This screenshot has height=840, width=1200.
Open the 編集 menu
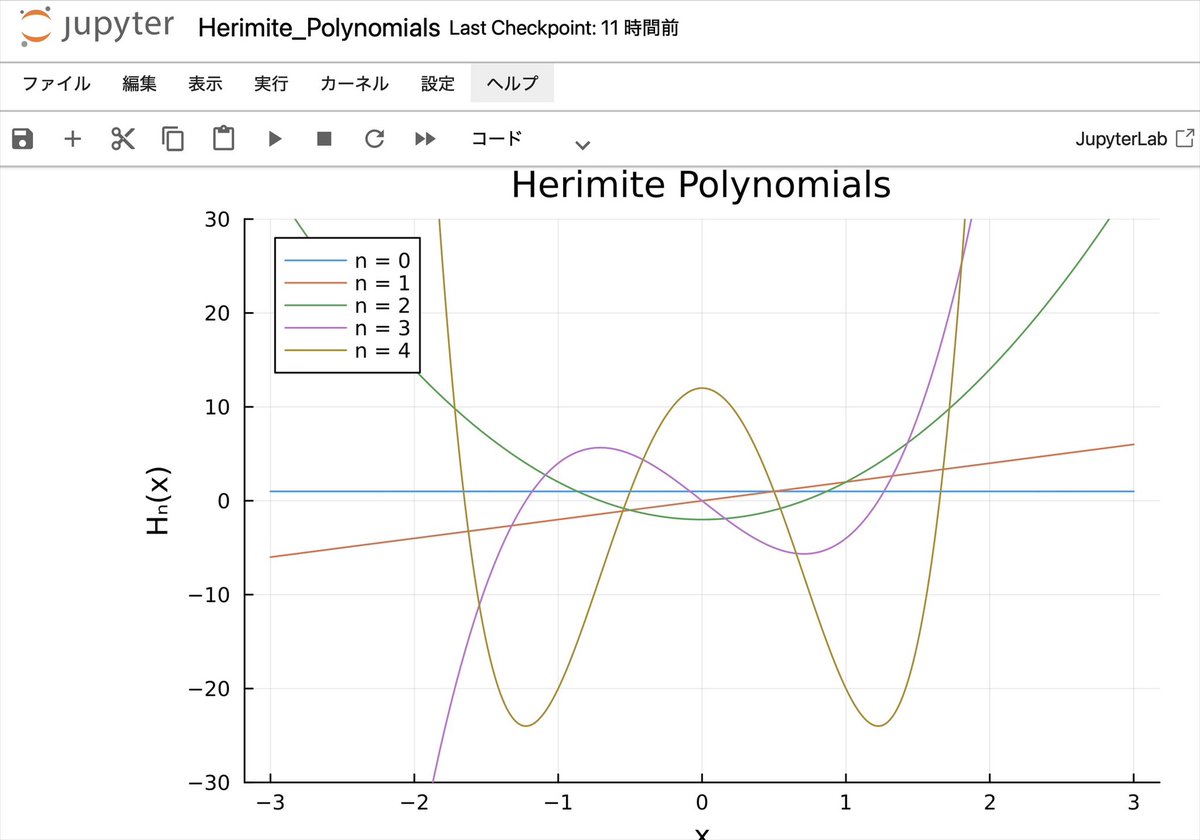pyautogui.click(x=140, y=84)
